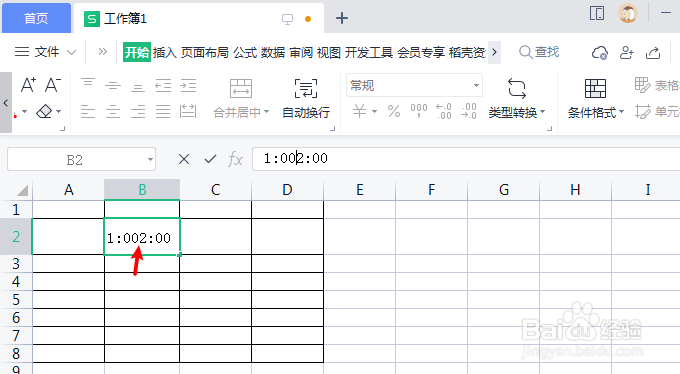Viewport: 680px width, 374px height.
Task: Open the 文件 menu
Action: click(46, 52)
